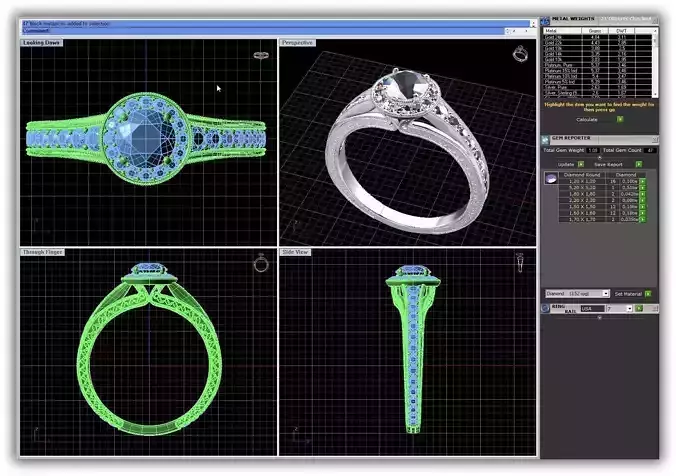Collapse the Metal Weights panel
676x476 pixels.
[655, 21]
